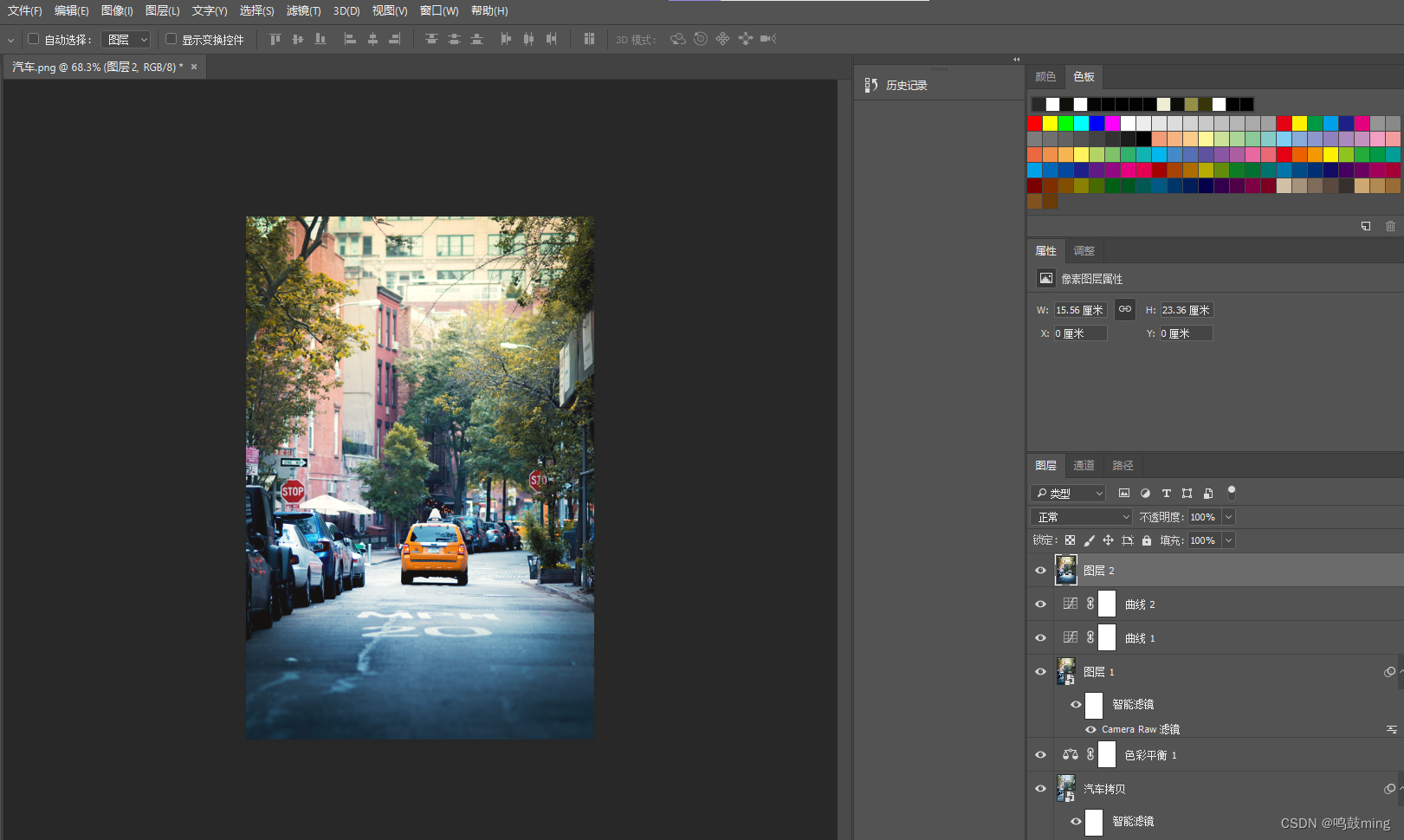Click the align bottom edges icon
The width and height of the screenshot is (1404, 840).
click(x=320, y=39)
